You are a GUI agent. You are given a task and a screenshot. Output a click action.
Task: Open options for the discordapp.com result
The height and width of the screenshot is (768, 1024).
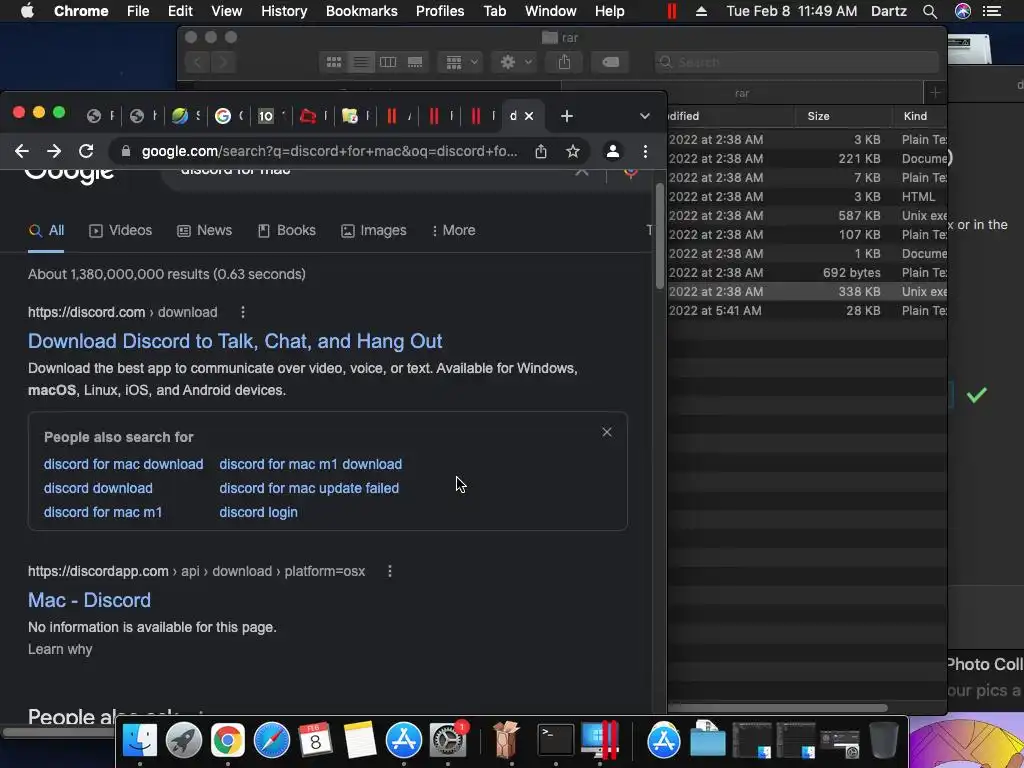coord(390,571)
